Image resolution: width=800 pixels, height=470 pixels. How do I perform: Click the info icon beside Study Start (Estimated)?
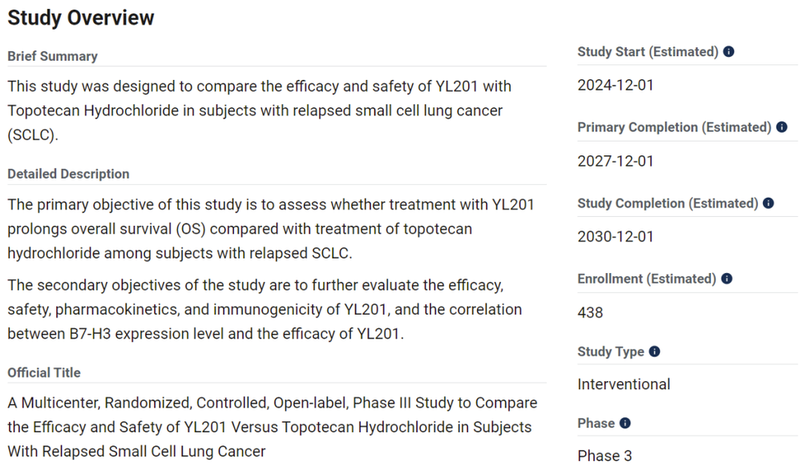pyautogui.click(x=729, y=52)
